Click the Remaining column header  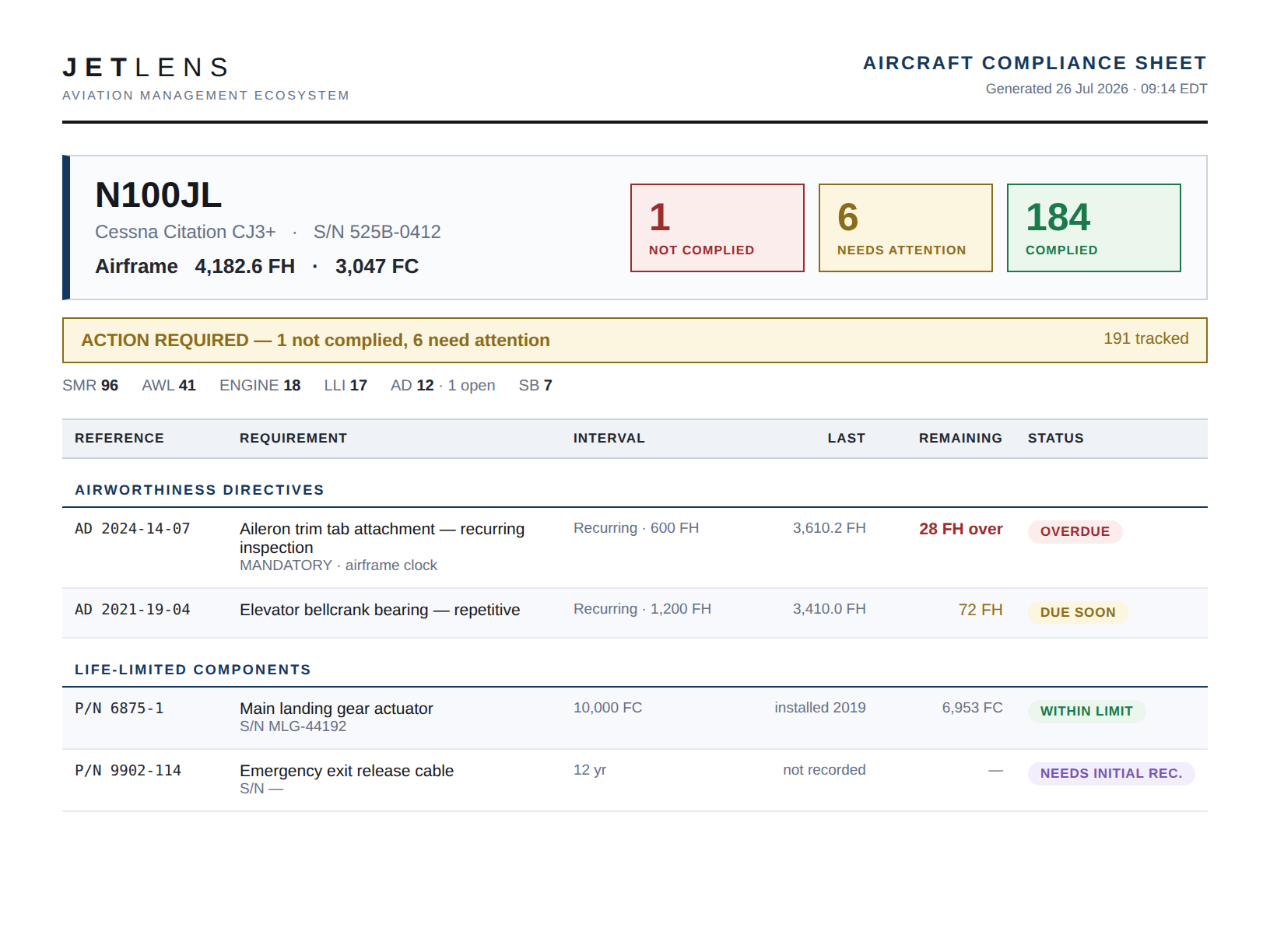click(x=960, y=438)
